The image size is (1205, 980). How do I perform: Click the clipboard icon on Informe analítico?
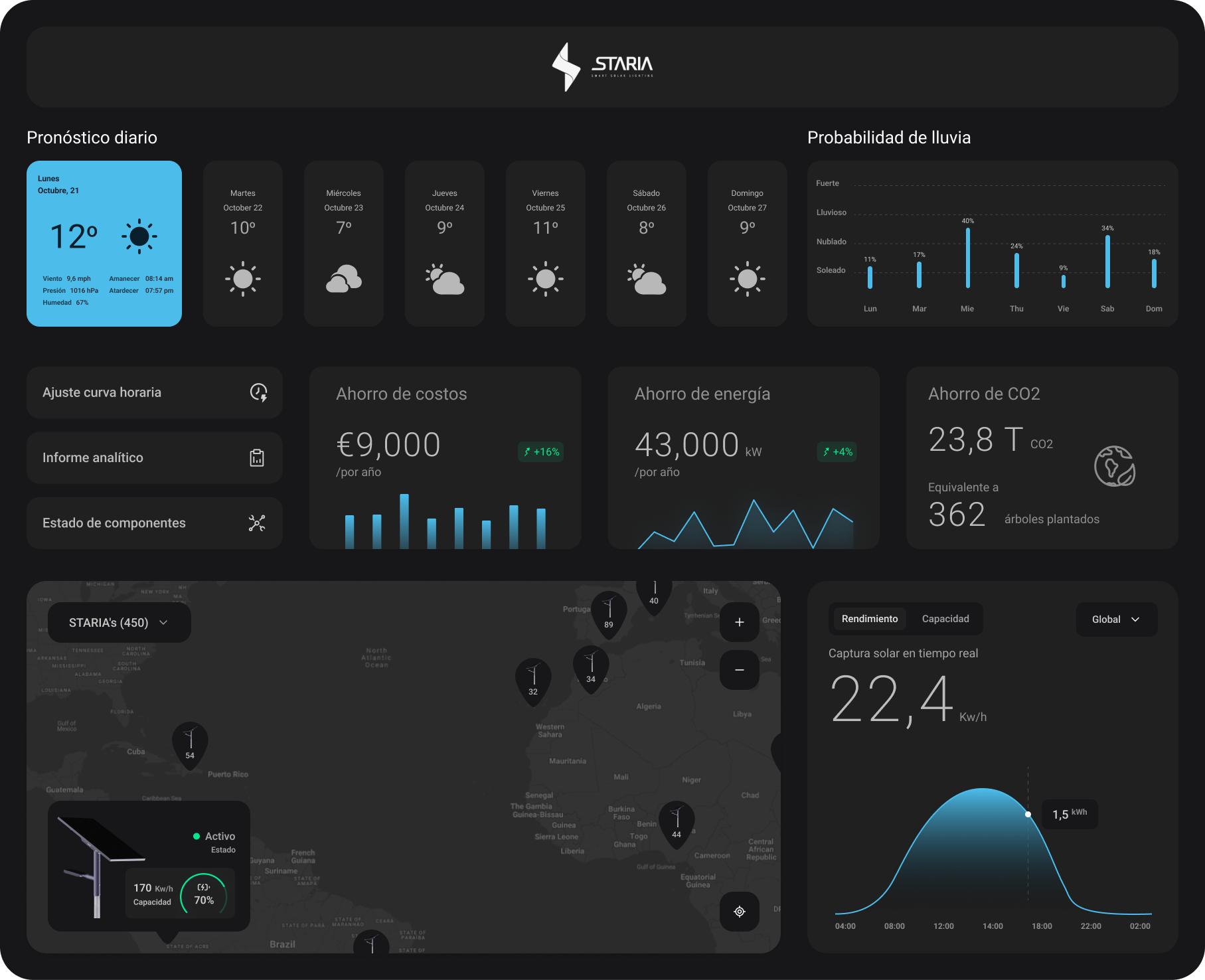pyautogui.click(x=257, y=457)
